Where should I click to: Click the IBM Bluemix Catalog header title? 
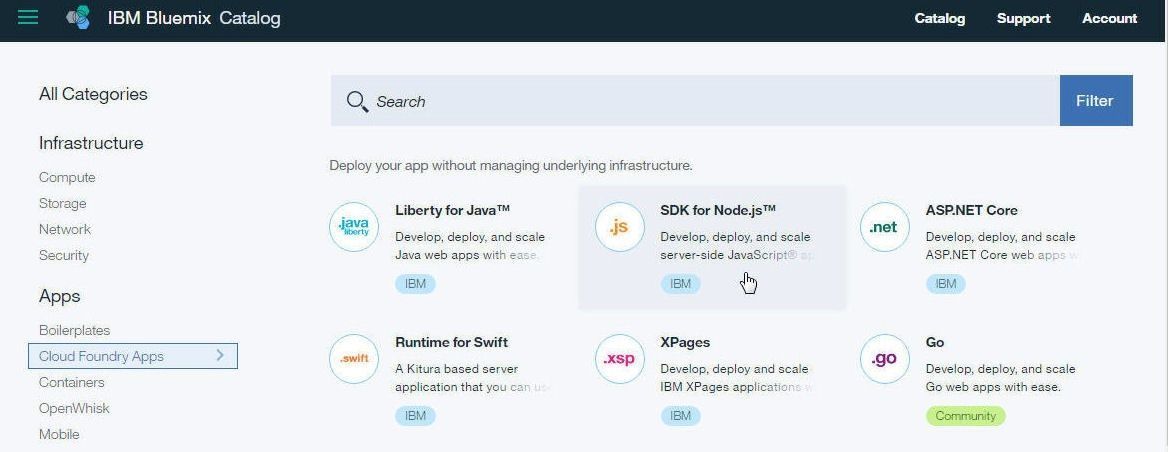click(x=194, y=18)
